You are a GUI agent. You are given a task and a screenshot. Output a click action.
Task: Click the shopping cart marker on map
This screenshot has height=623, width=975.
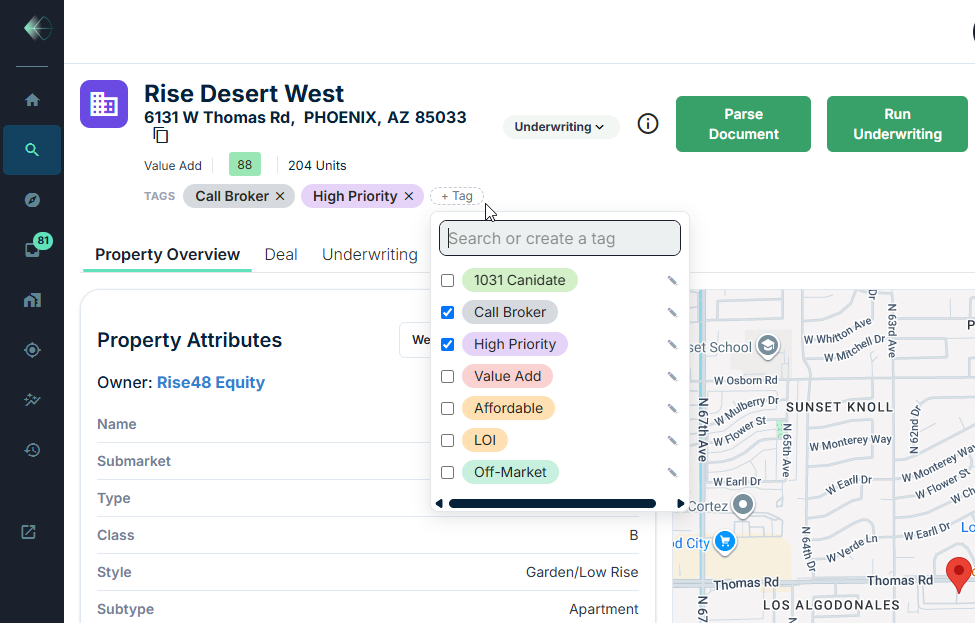pos(725,542)
